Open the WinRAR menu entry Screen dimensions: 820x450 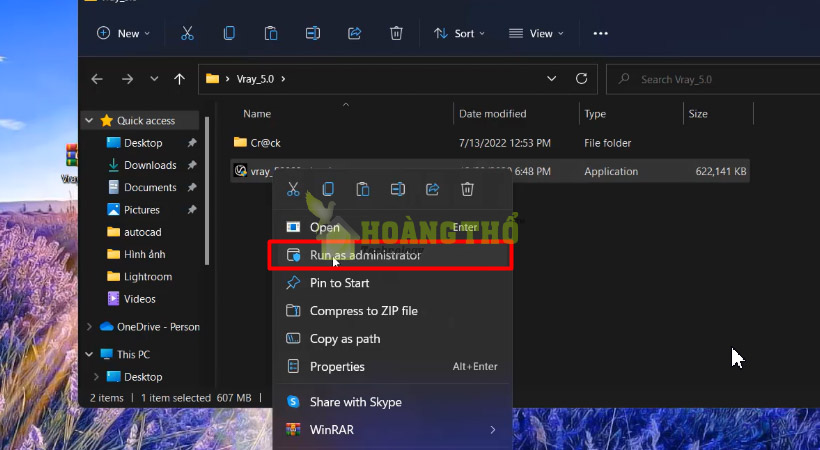(x=391, y=430)
